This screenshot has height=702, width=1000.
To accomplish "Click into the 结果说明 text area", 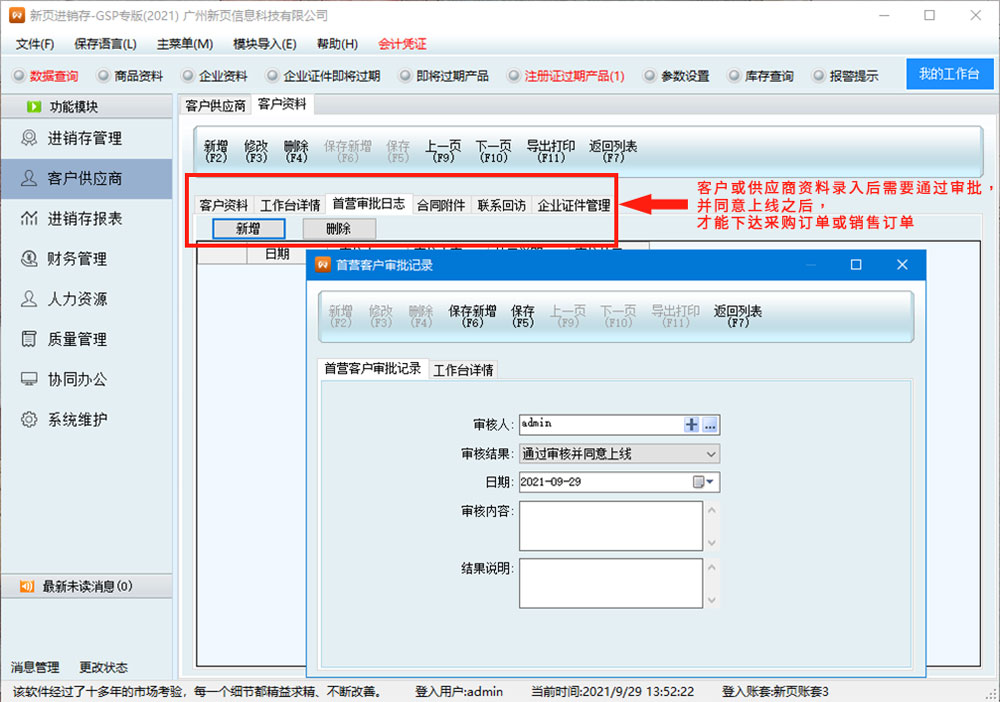I will (x=611, y=583).
